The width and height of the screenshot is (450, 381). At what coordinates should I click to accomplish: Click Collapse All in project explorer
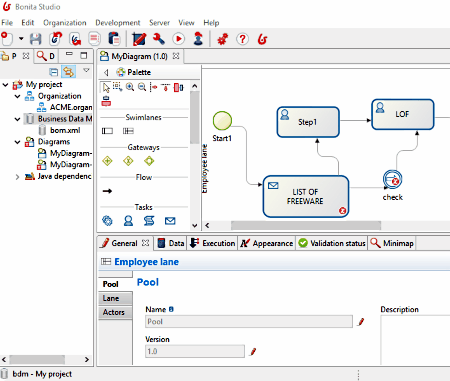point(53,72)
